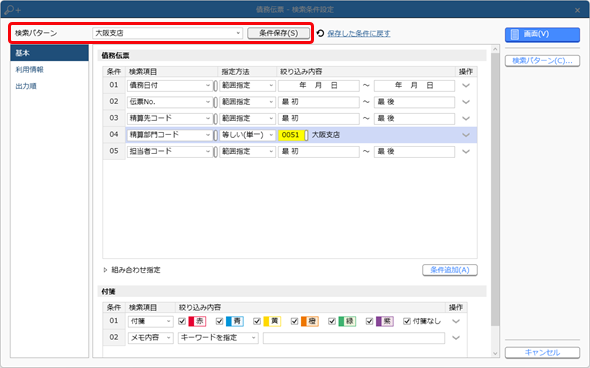Viewport: 590px width, 368px height.
Task: Click the 債務日付 start date field
Action: click(319, 86)
